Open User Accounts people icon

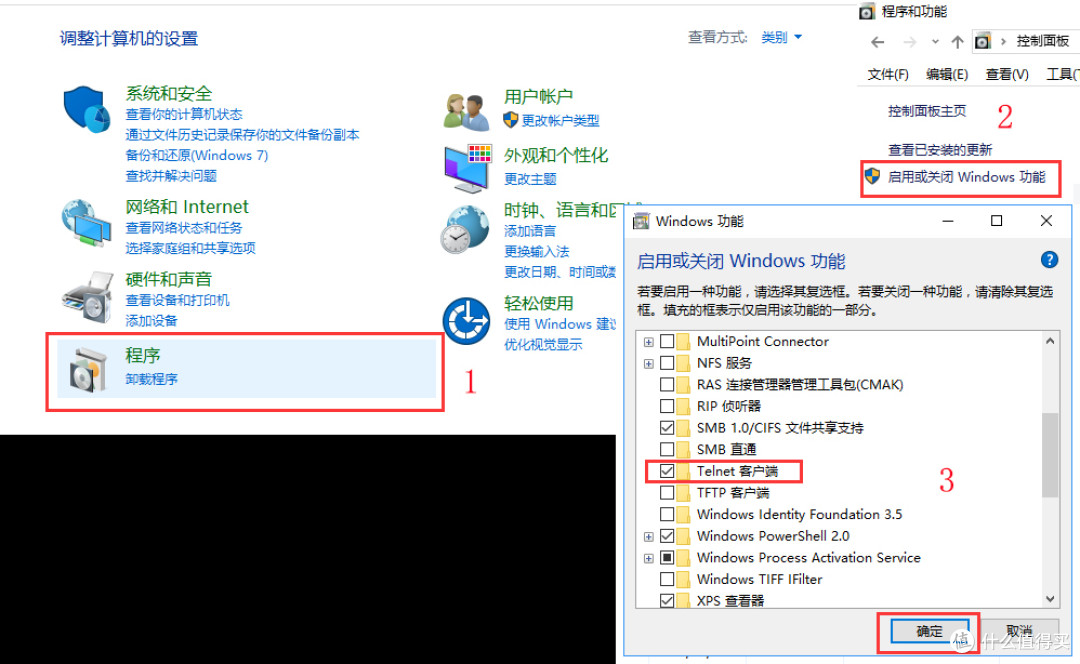[466, 112]
